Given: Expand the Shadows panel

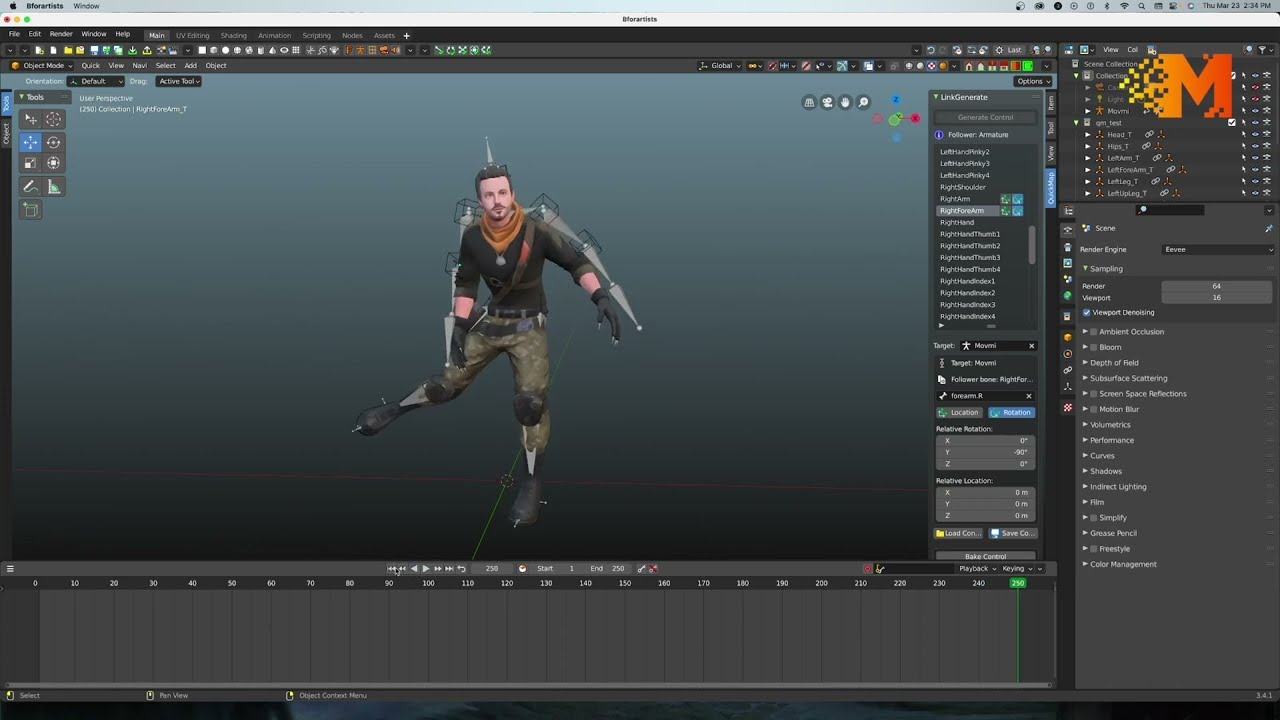Looking at the screenshot, I should (x=1106, y=471).
